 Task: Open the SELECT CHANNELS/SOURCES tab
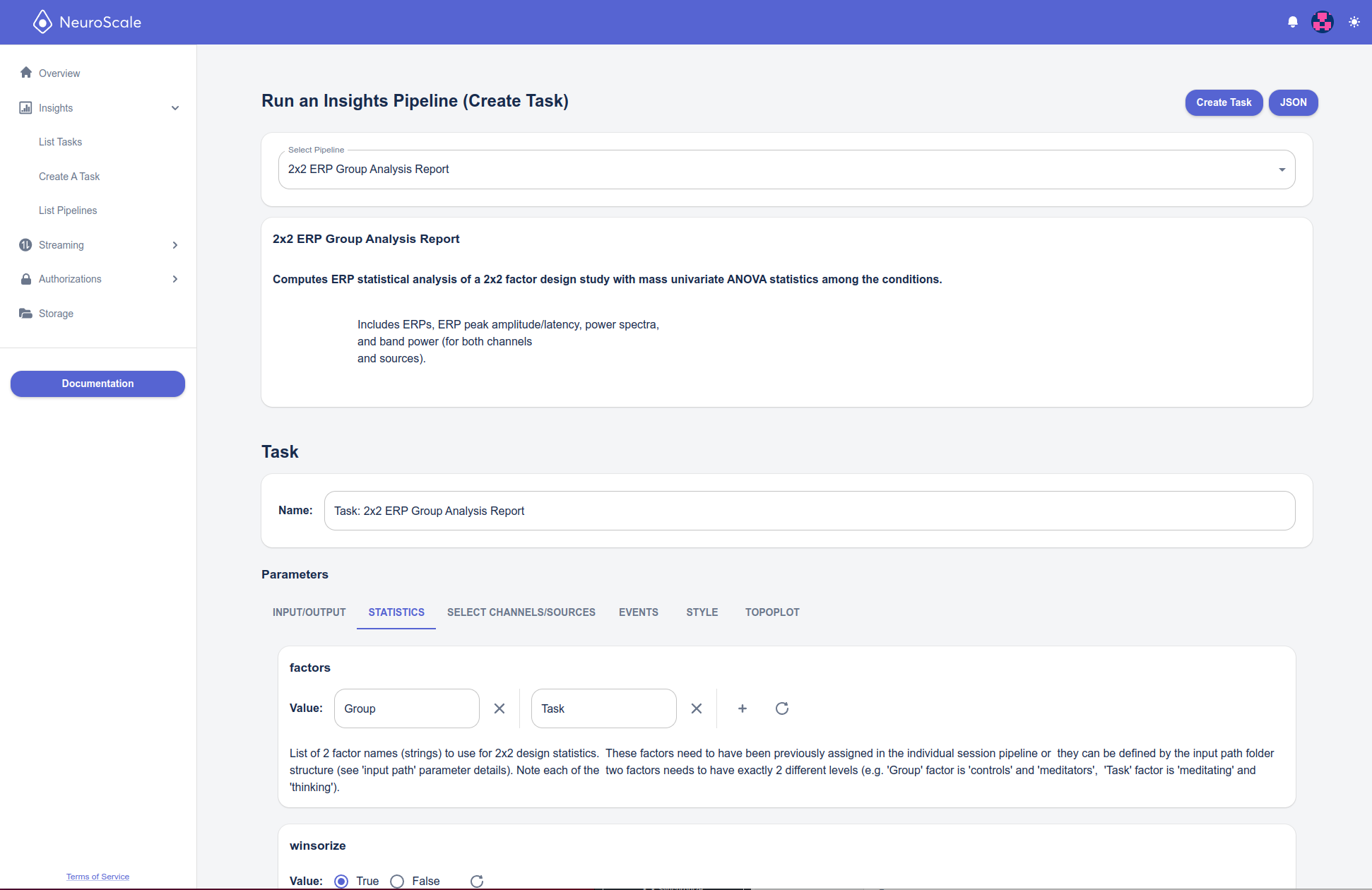pos(521,612)
